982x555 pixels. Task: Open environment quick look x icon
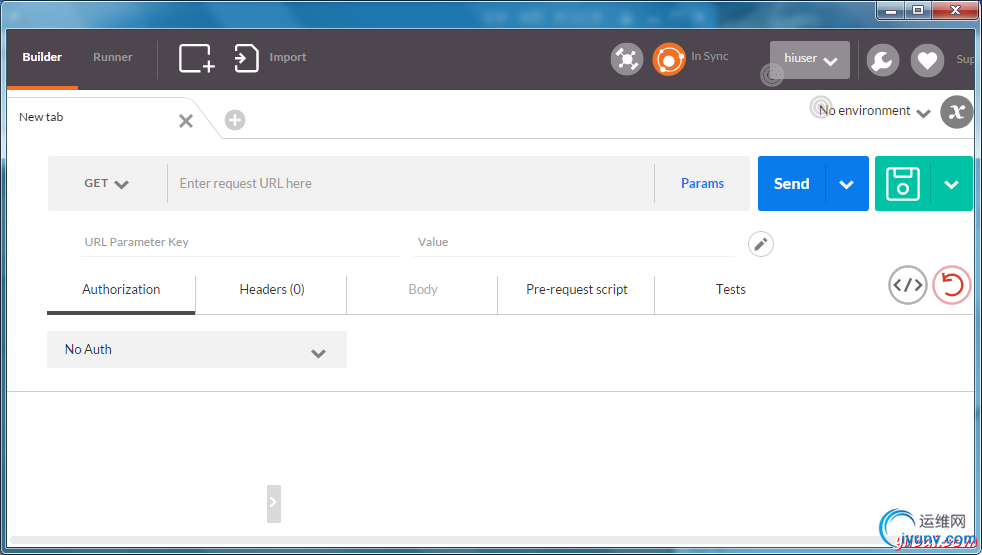[x=956, y=112]
